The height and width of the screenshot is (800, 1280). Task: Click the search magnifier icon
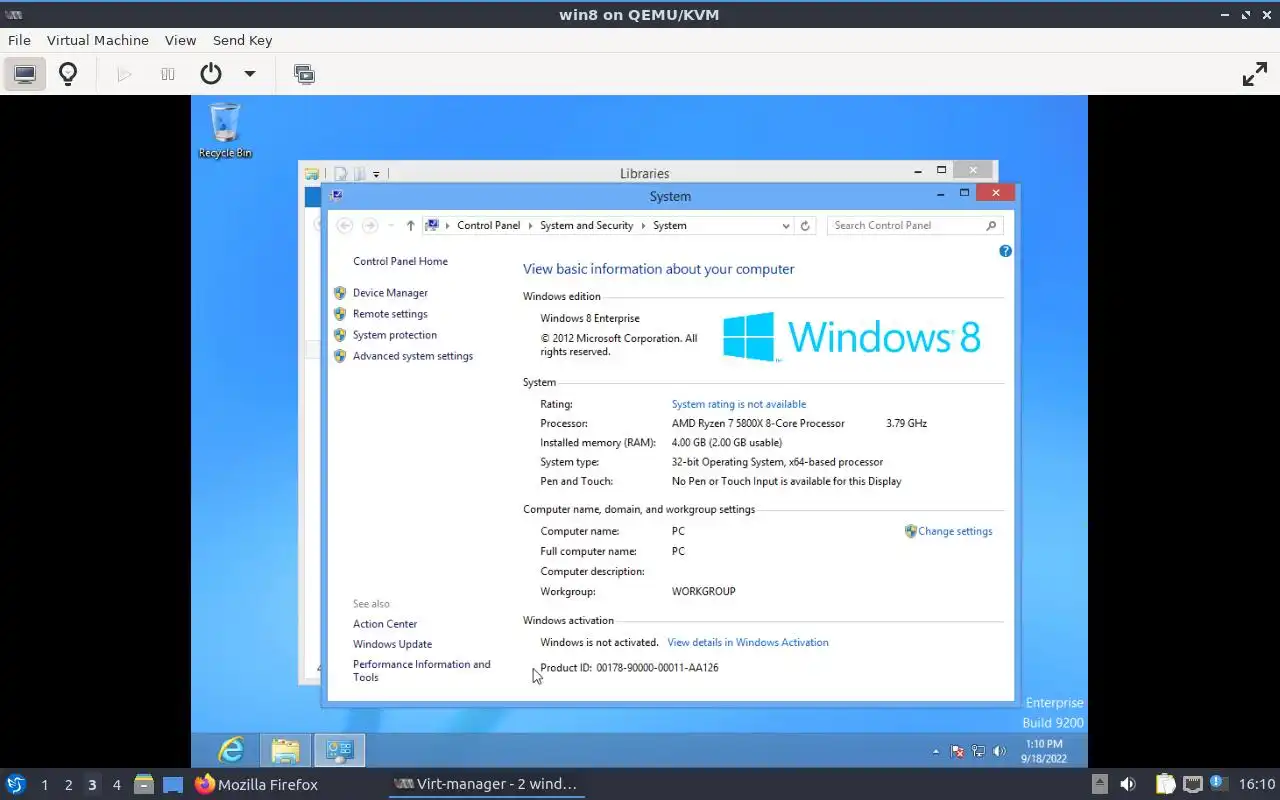pos(991,226)
